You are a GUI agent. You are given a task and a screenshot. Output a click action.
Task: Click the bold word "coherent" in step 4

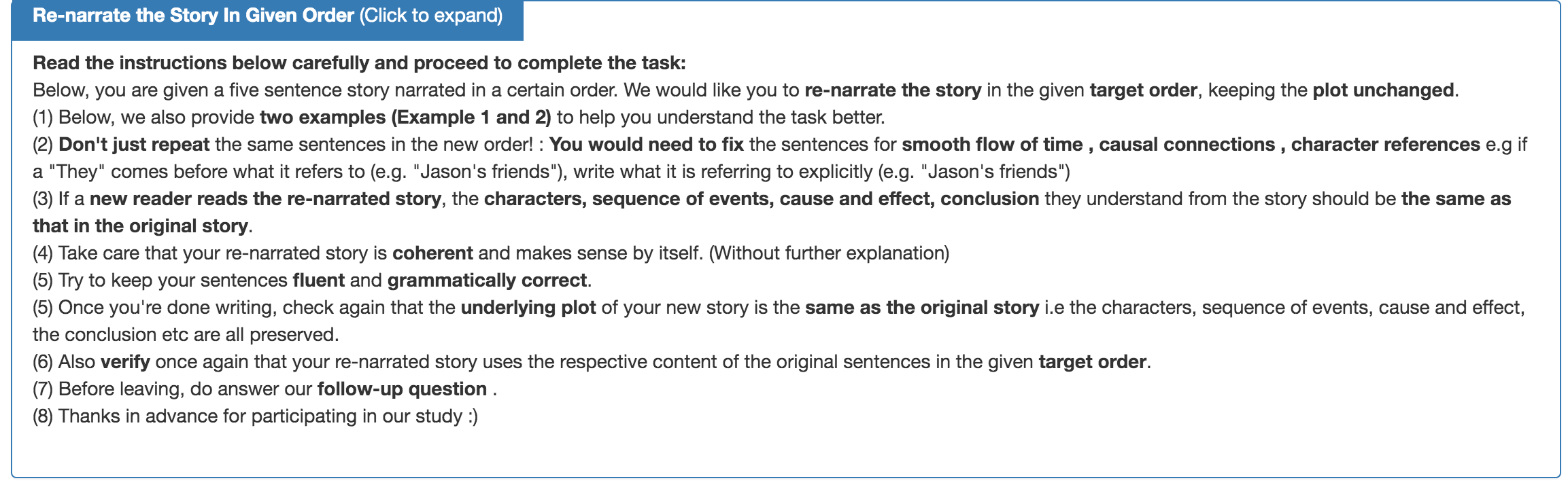432,253
